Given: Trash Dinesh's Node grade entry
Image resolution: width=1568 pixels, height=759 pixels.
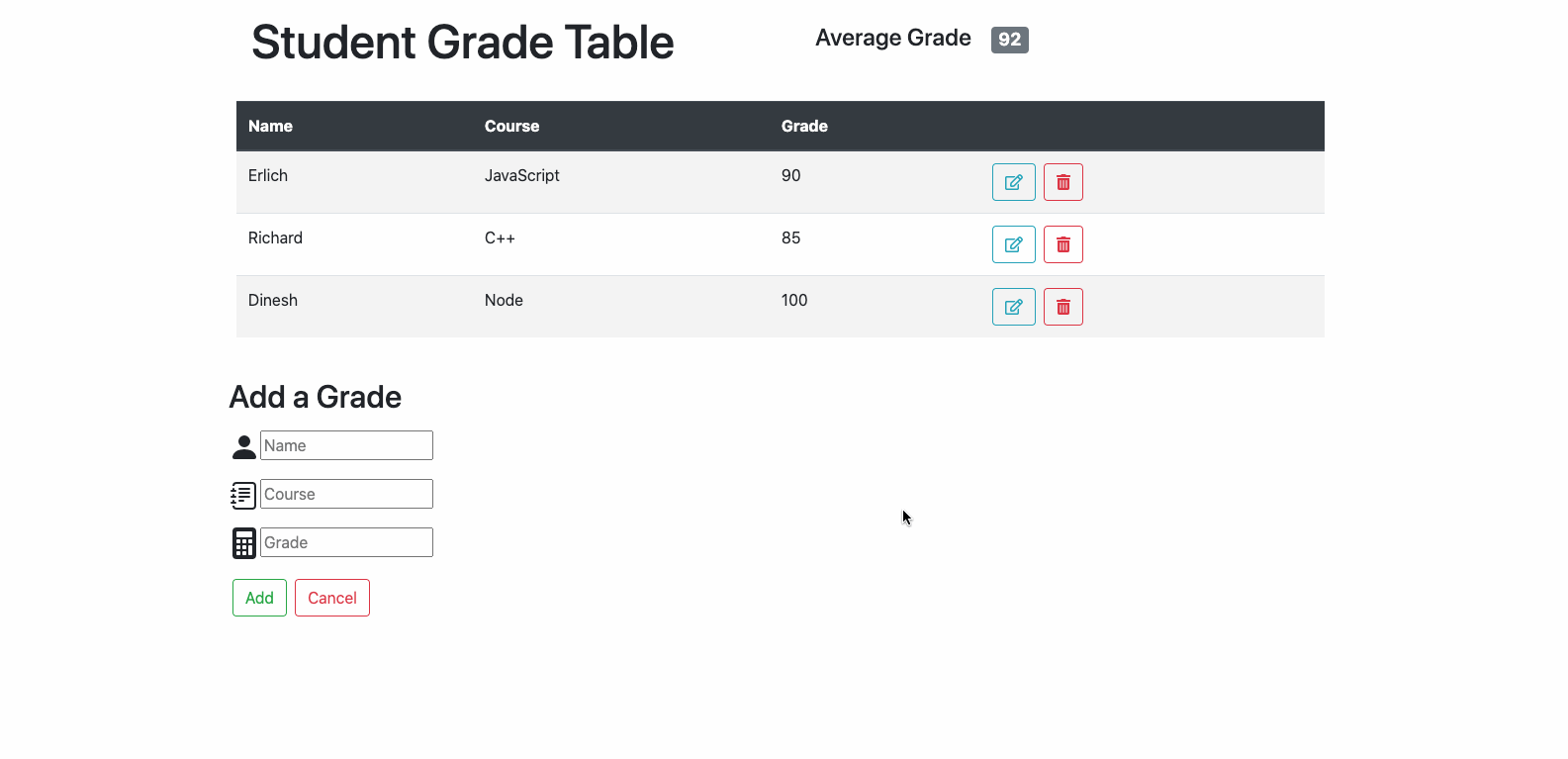Looking at the screenshot, I should 1062,307.
